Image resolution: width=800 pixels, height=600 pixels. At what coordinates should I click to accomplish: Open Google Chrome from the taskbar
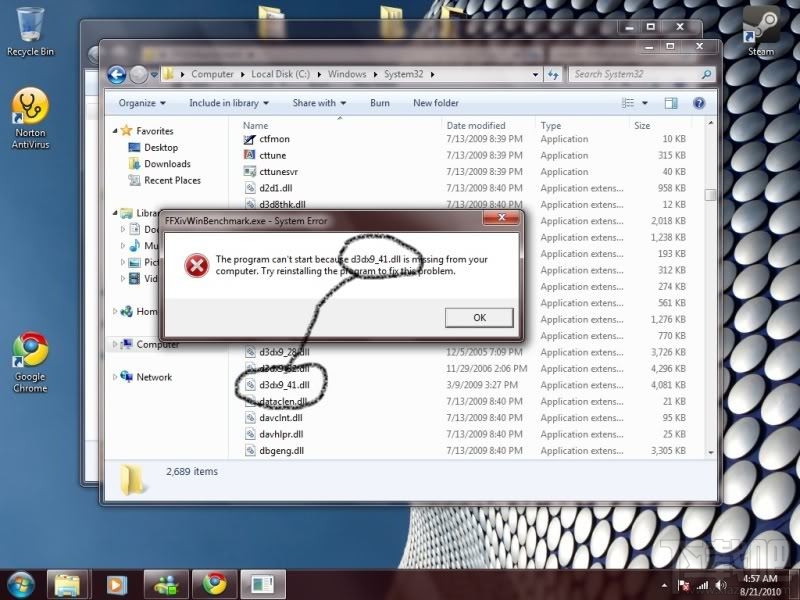(x=214, y=584)
